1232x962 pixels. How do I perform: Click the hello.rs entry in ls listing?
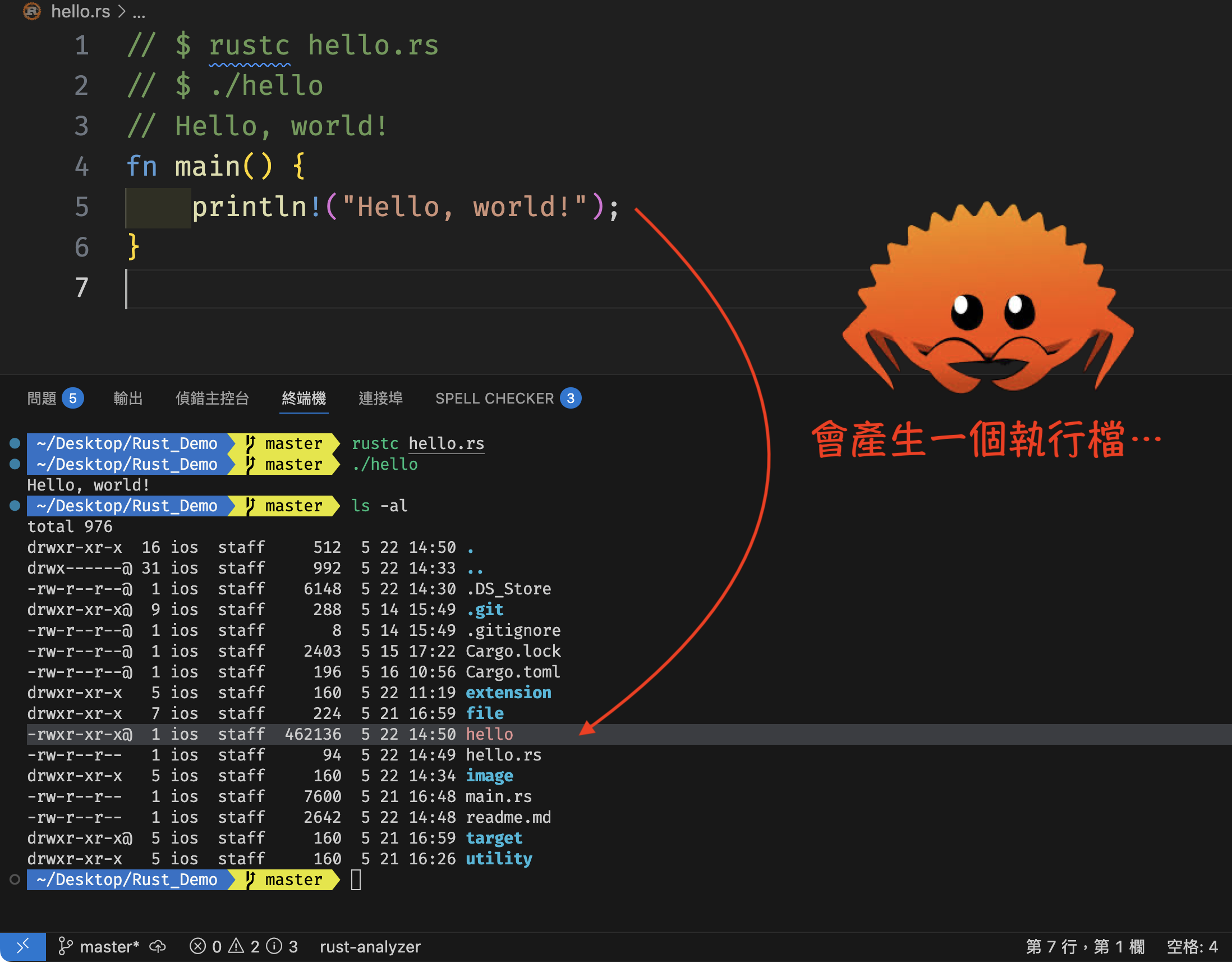coord(503,755)
